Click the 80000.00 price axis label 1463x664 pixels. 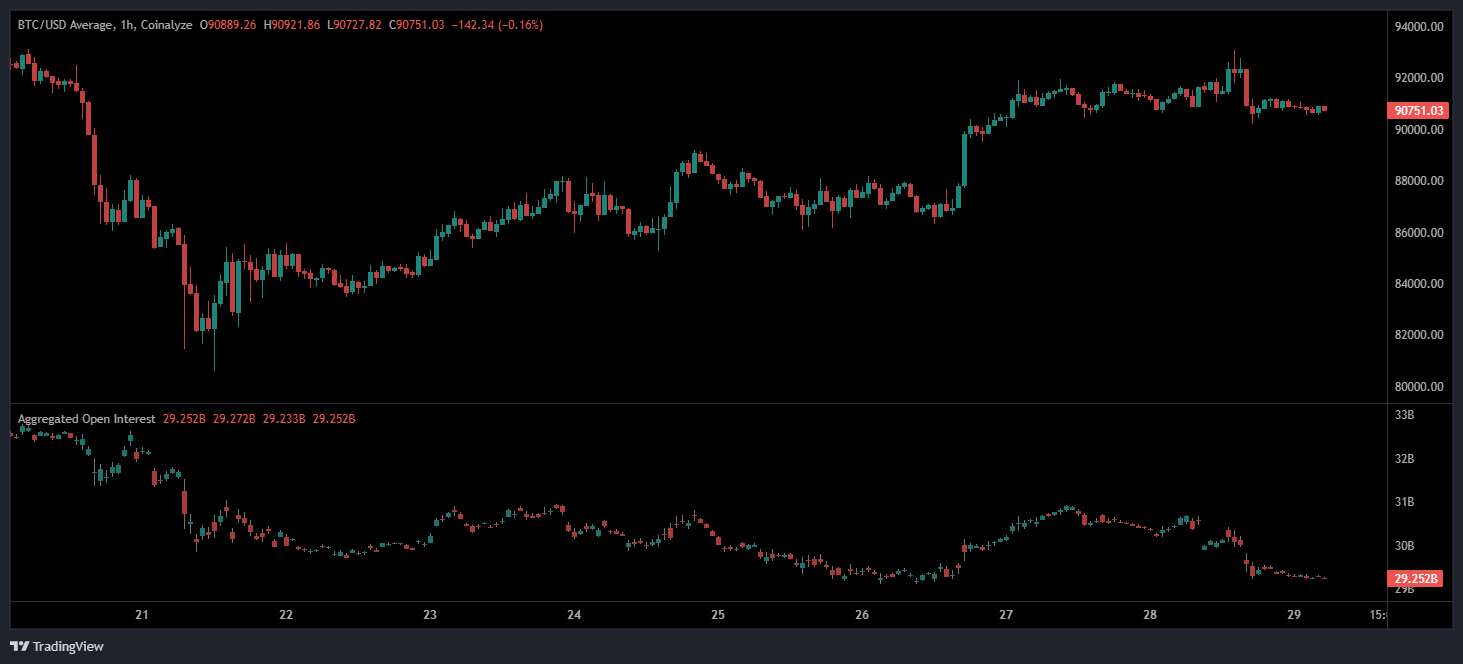tap(1418, 387)
